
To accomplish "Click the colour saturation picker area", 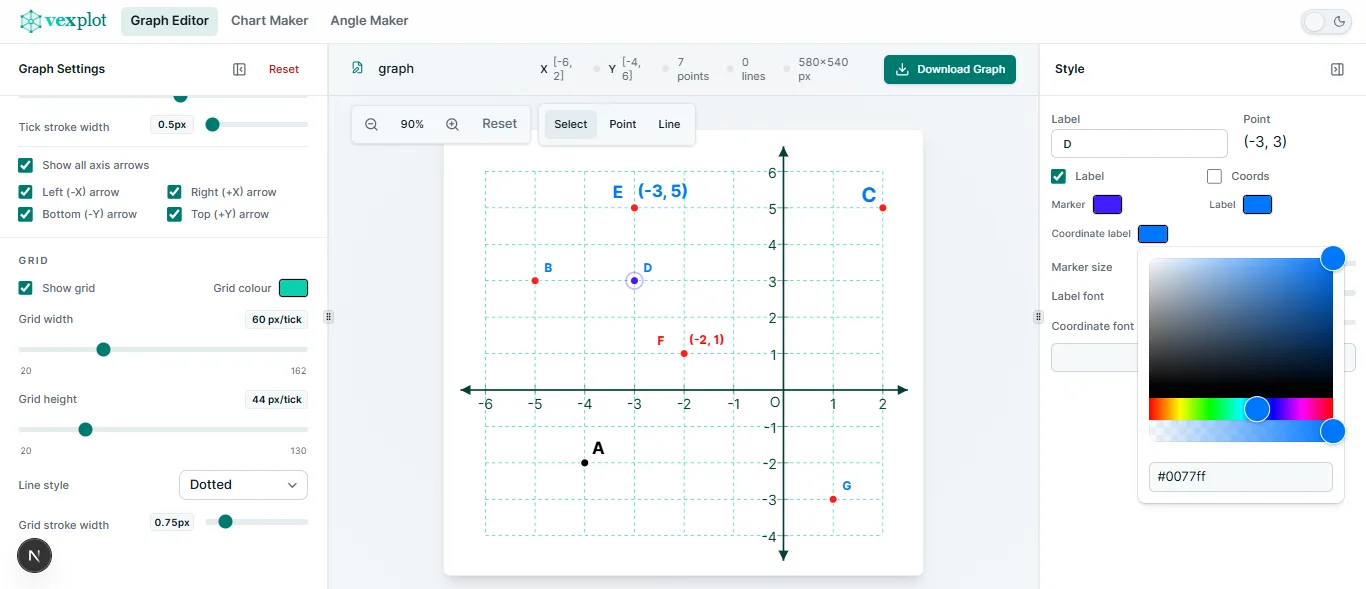I will point(1241,328).
